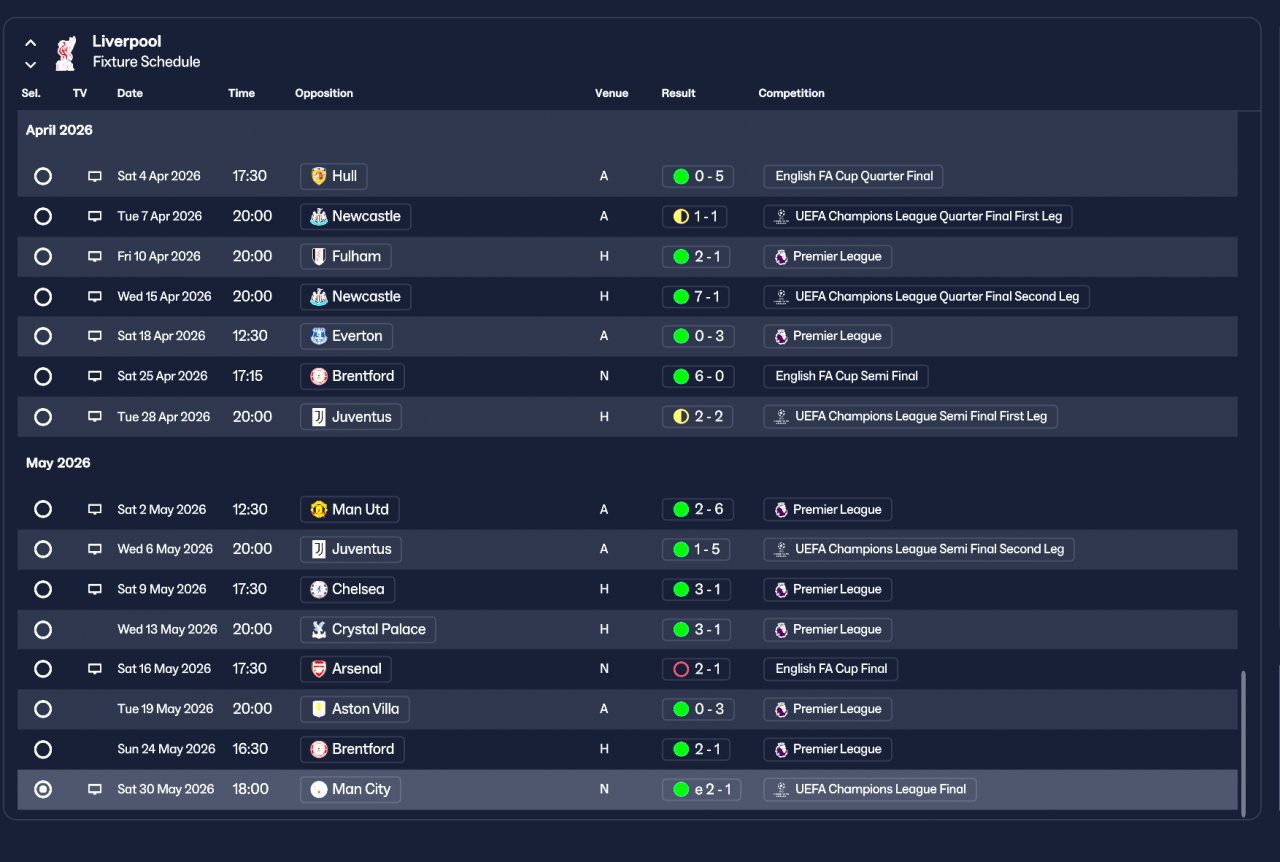Open Brentford team from 24 May row

(x=352, y=749)
